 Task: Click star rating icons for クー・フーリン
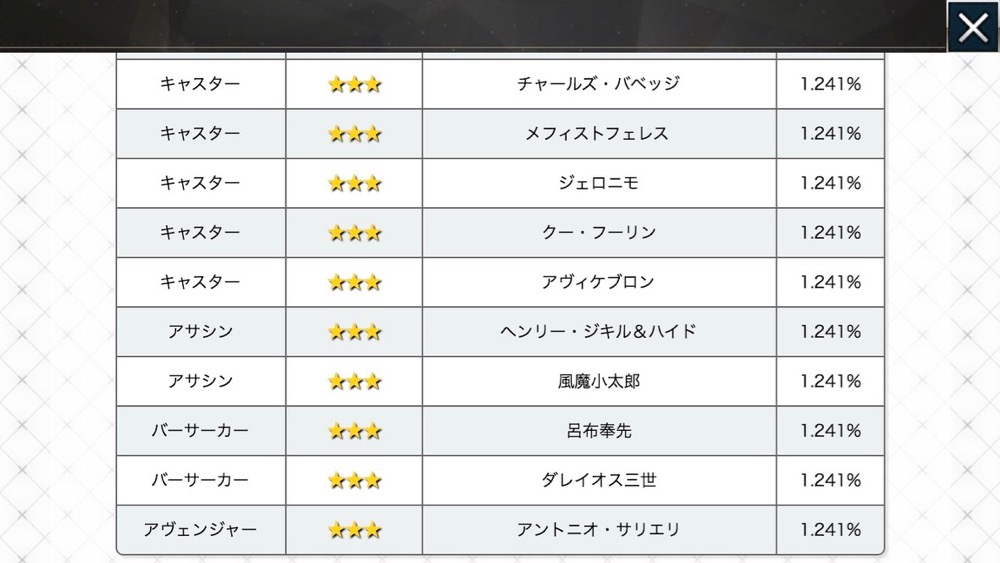coord(355,233)
